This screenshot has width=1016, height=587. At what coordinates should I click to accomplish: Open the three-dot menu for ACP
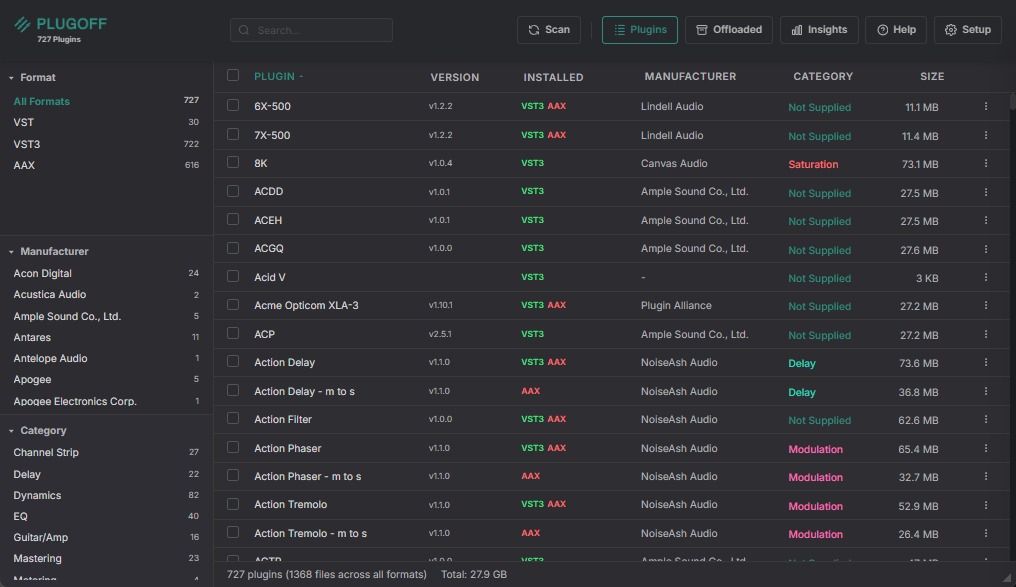(985, 334)
